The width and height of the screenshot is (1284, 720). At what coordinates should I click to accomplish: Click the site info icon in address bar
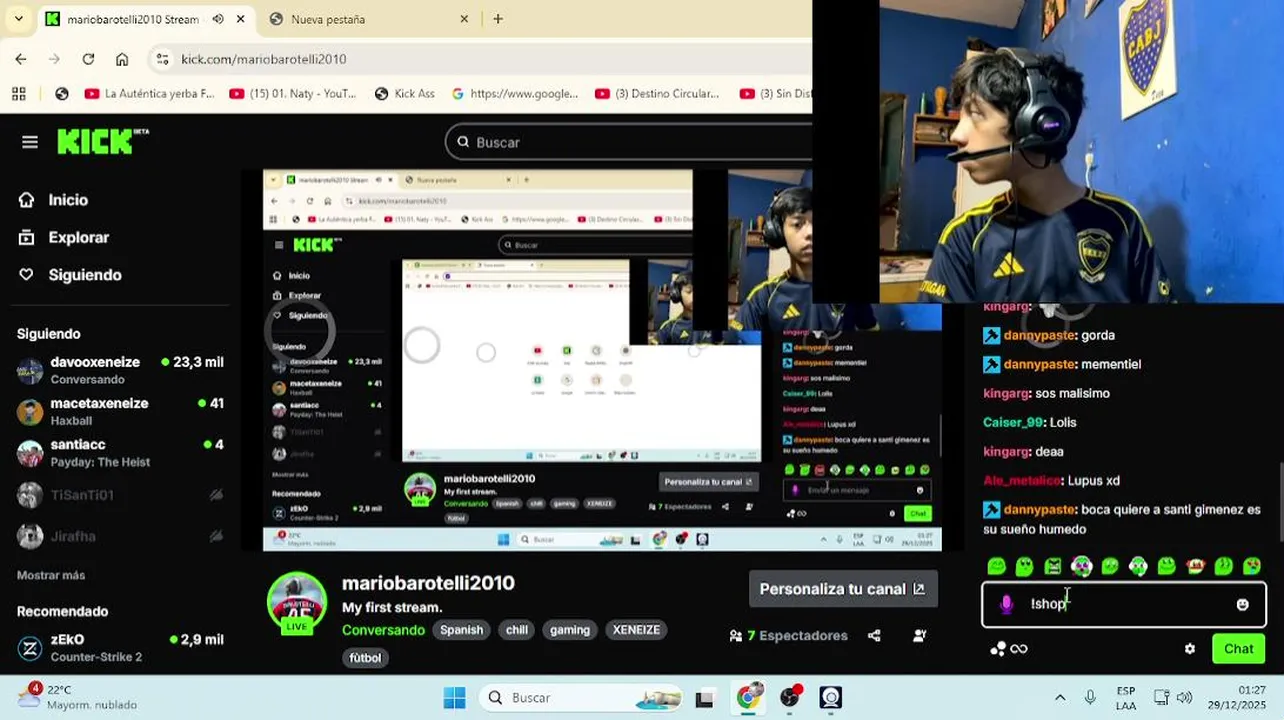coord(163,59)
